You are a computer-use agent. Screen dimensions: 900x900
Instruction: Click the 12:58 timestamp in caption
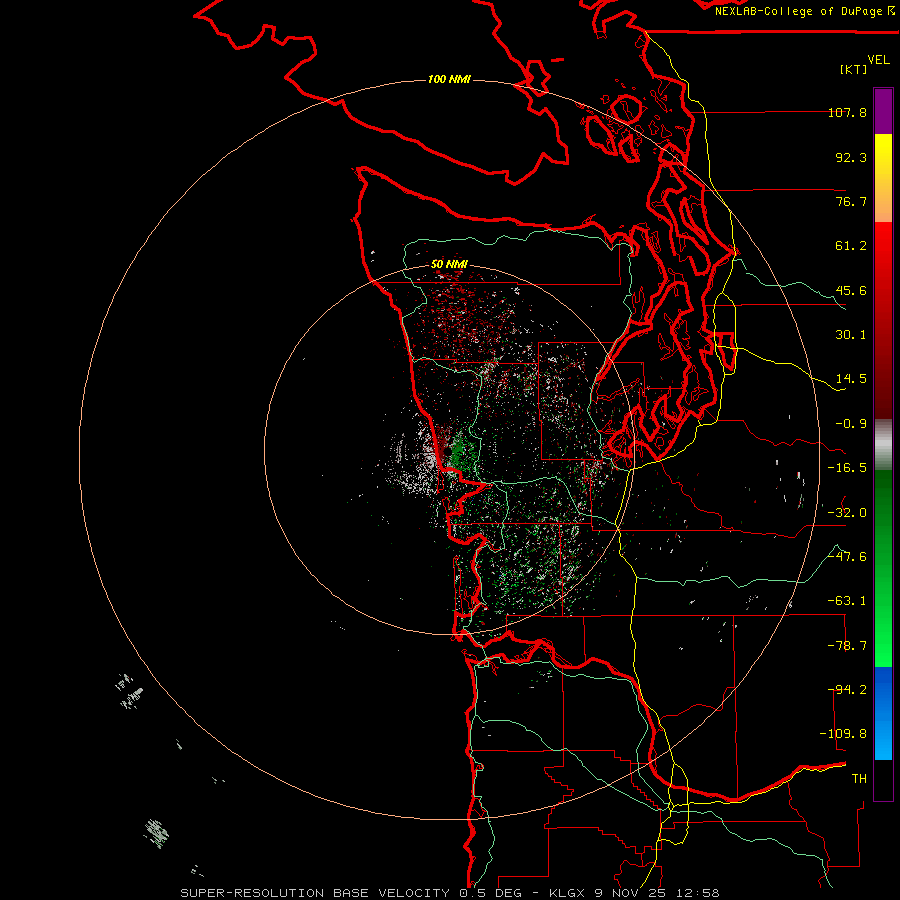click(x=697, y=893)
